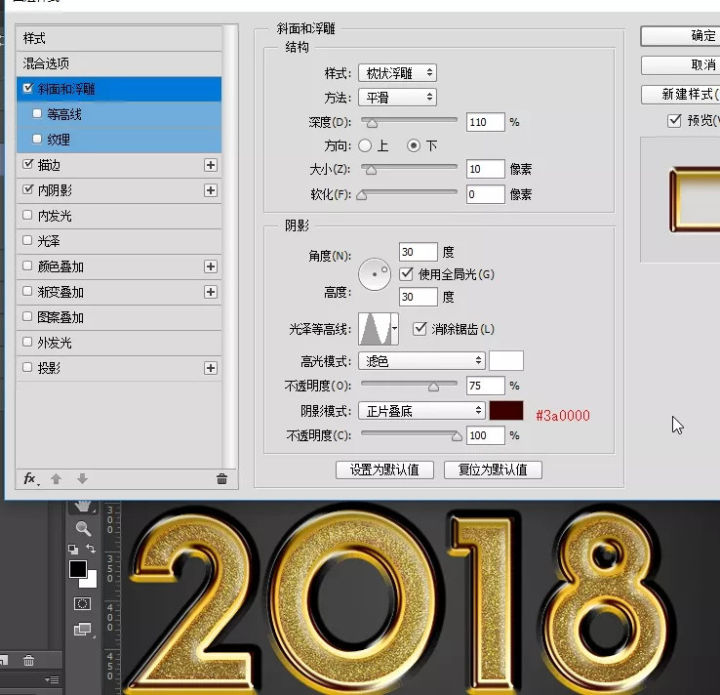Viewport: 720px width, 695px height.
Task: Click the 大小 size slider track
Action: click(409, 167)
